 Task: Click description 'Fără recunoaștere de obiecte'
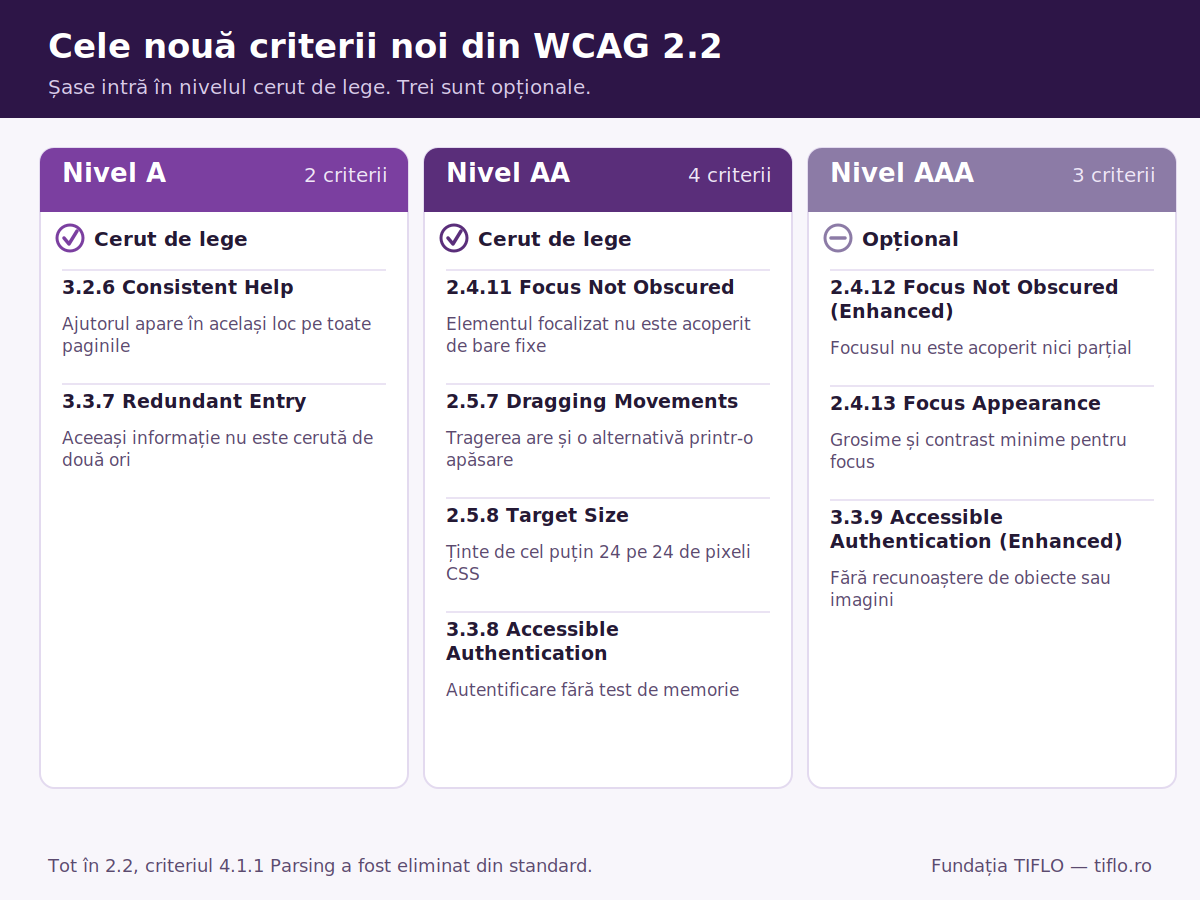[x=970, y=589]
